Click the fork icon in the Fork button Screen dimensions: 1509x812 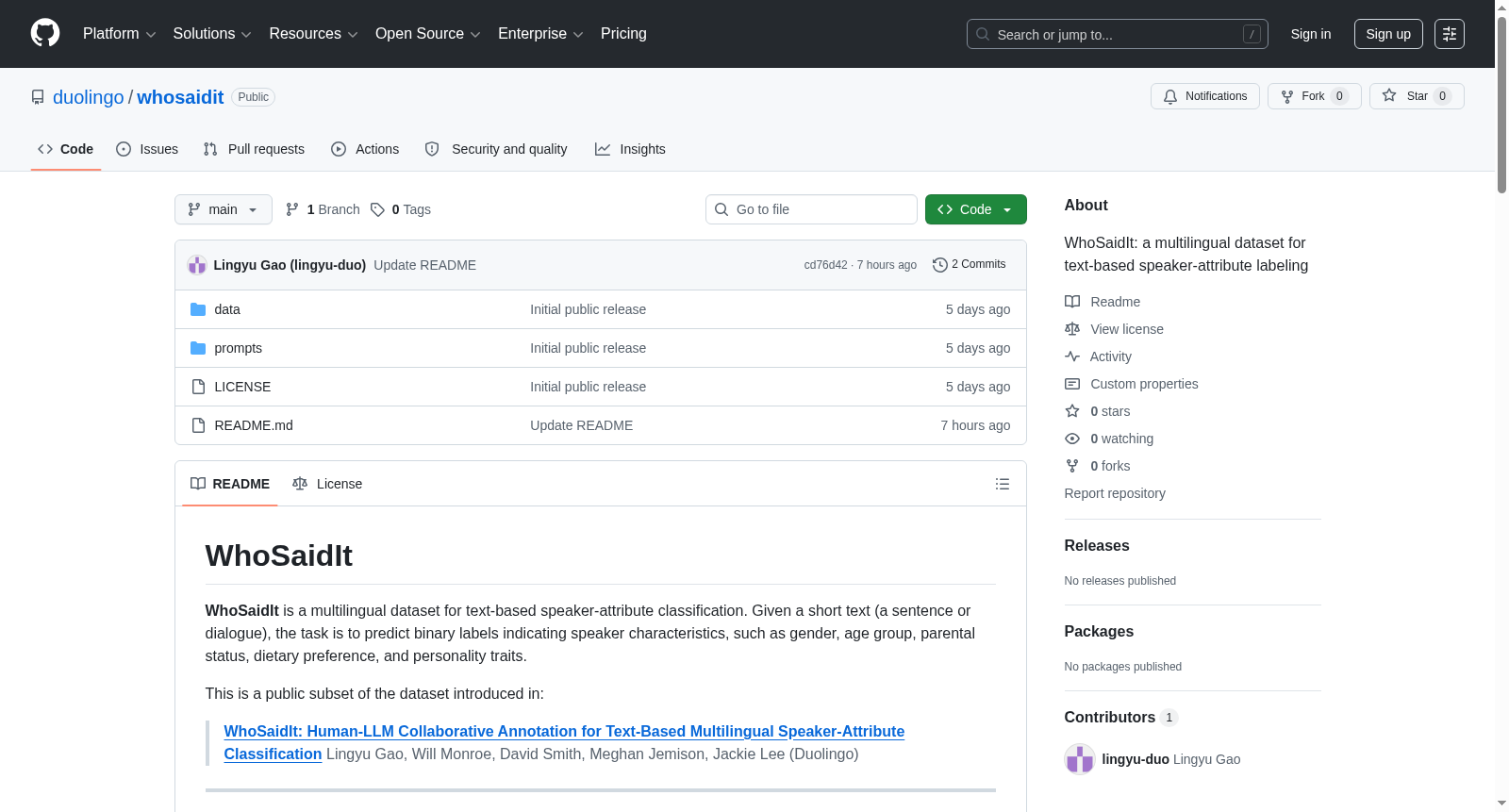(x=1287, y=96)
